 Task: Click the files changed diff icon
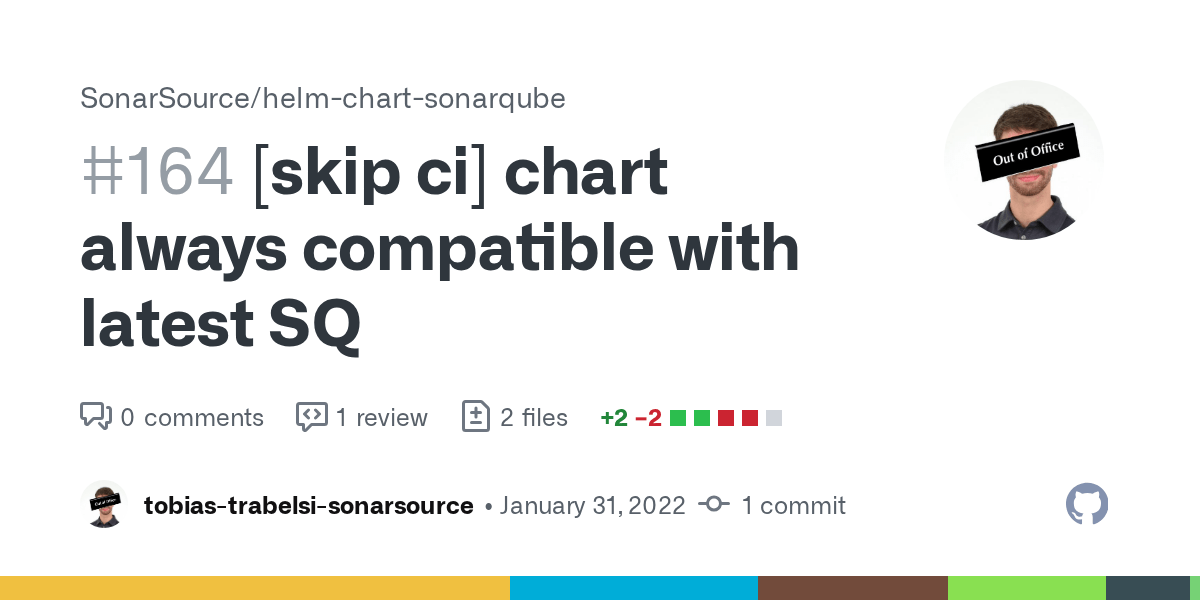click(476, 417)
